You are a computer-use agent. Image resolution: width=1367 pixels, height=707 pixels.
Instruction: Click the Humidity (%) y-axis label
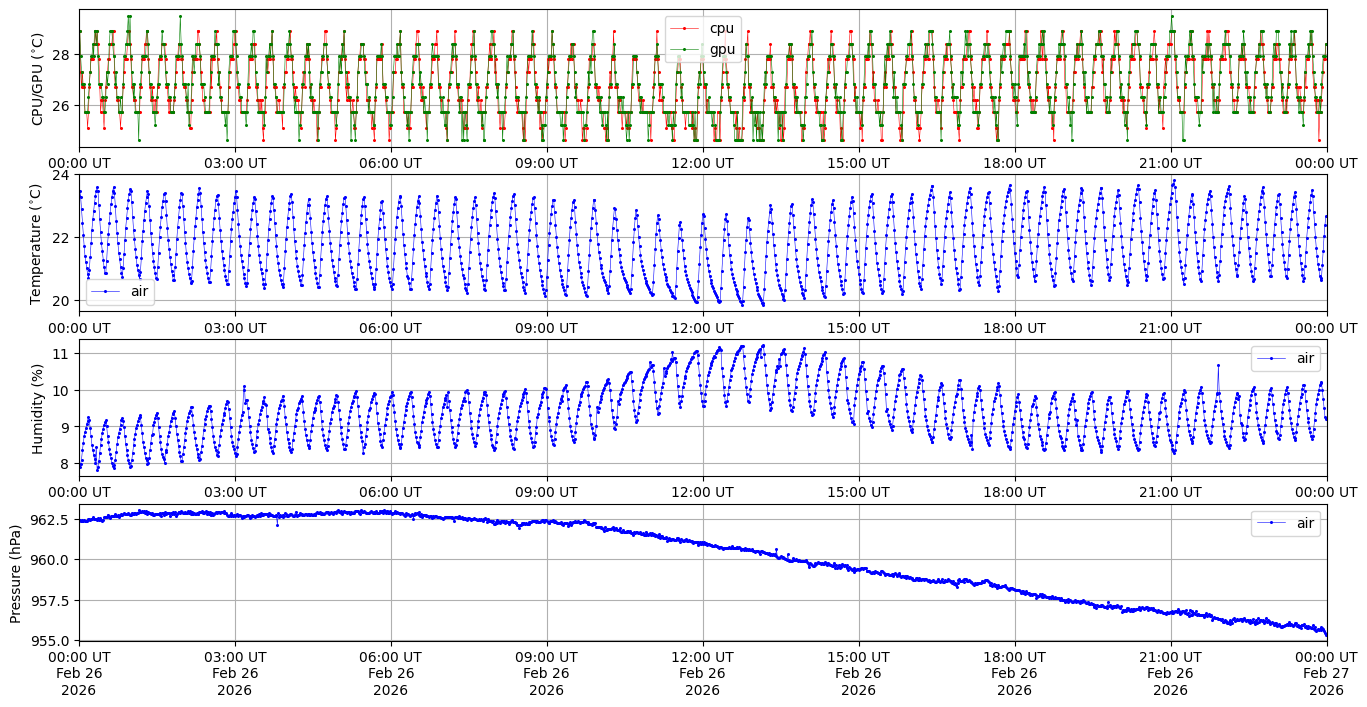tap(38, 408)
